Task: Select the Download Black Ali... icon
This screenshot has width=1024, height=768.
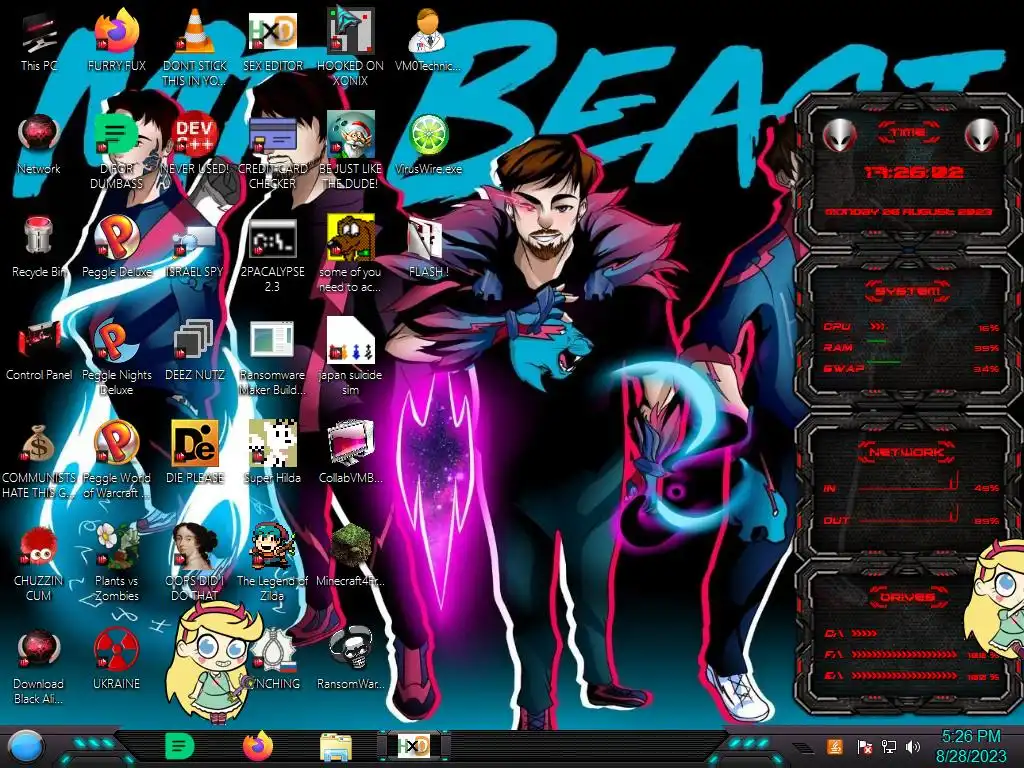Action: [x=39, y=667]
